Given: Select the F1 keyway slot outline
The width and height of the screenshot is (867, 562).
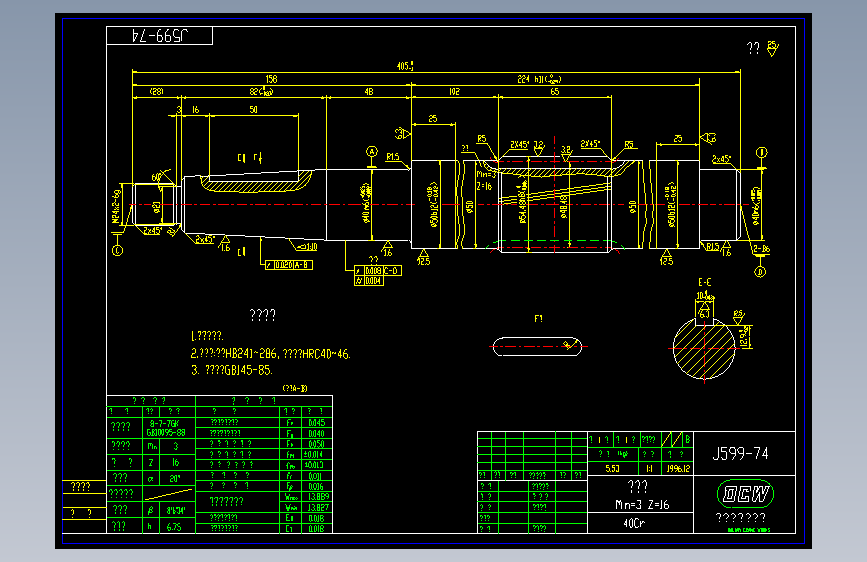Looking at the screenshot, I should click(537, 347).
